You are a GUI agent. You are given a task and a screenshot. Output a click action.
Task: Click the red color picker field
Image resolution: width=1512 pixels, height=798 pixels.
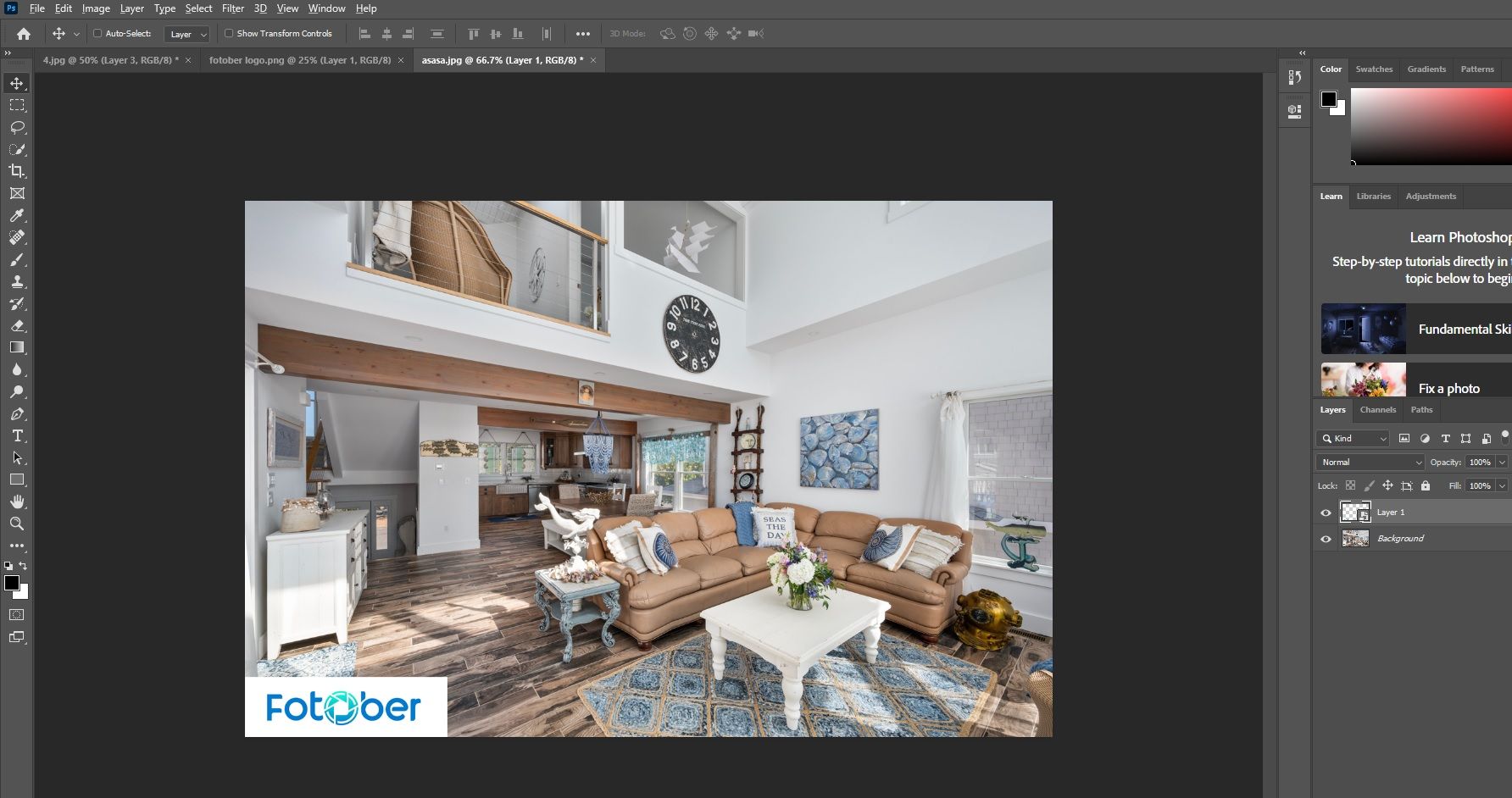(1431, 126)
